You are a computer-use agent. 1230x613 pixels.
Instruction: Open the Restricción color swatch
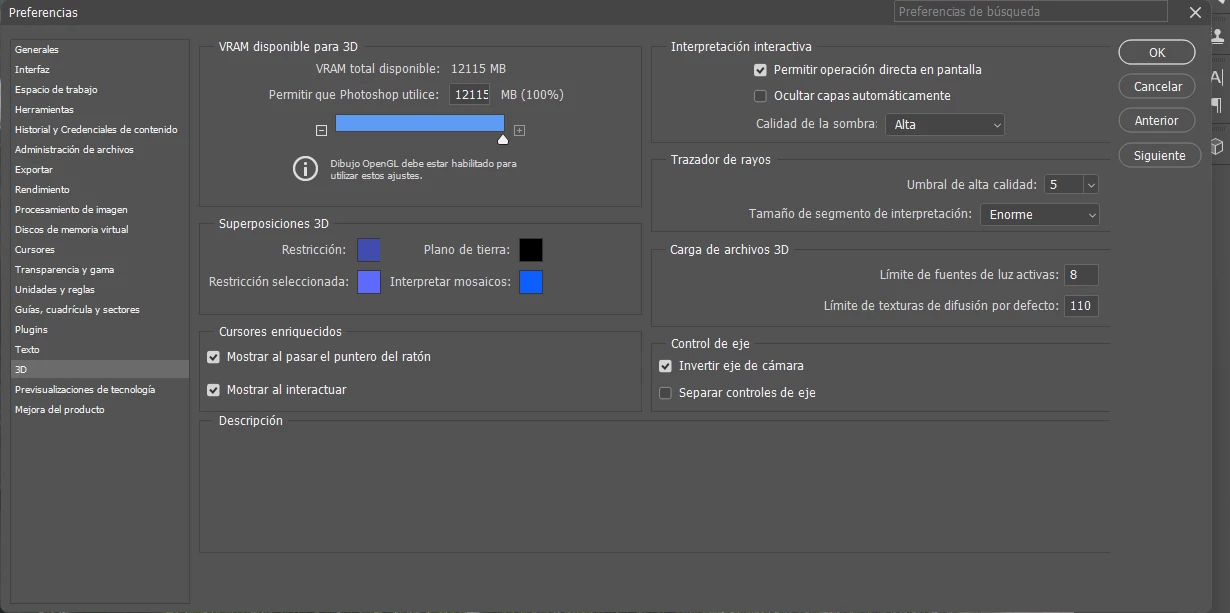[369, 250]
